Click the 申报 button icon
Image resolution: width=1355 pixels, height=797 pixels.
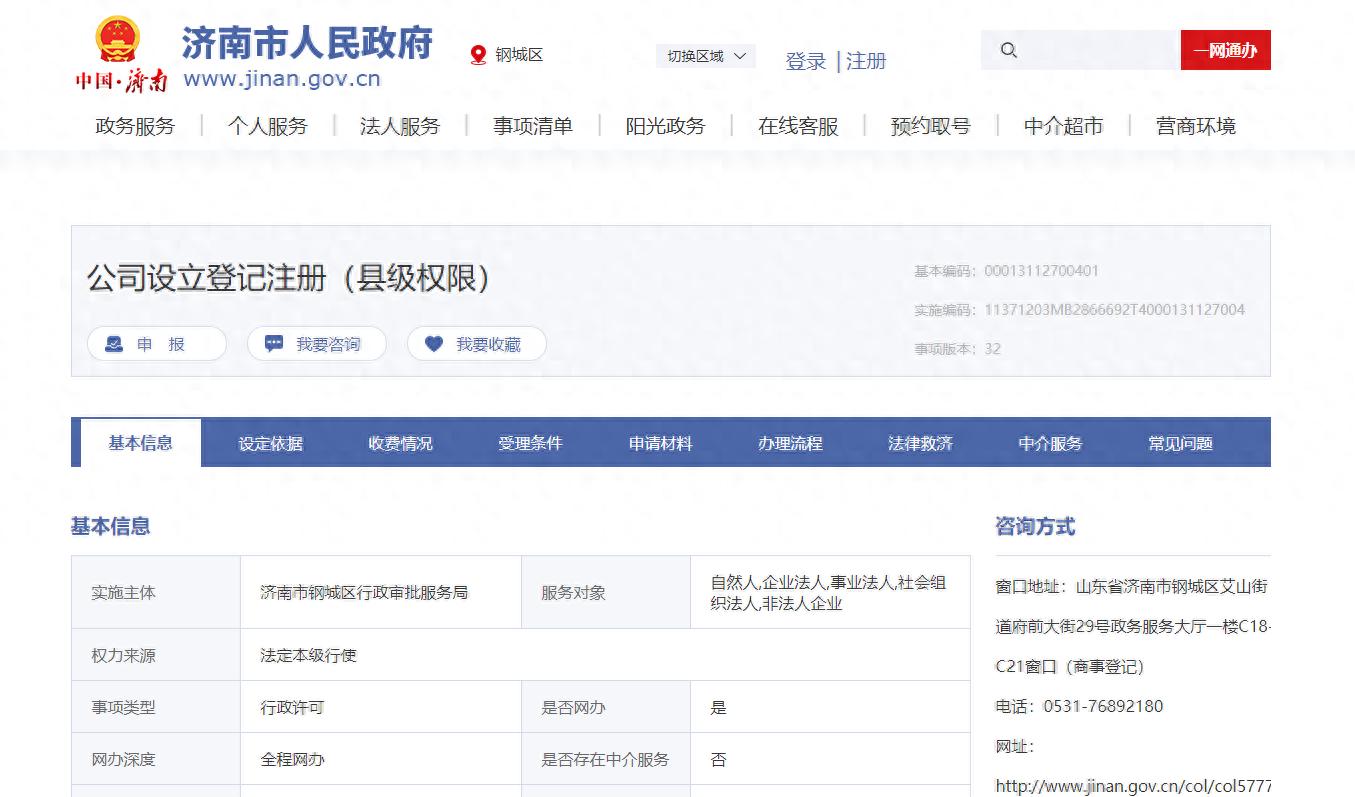click(x=114, y=344)
